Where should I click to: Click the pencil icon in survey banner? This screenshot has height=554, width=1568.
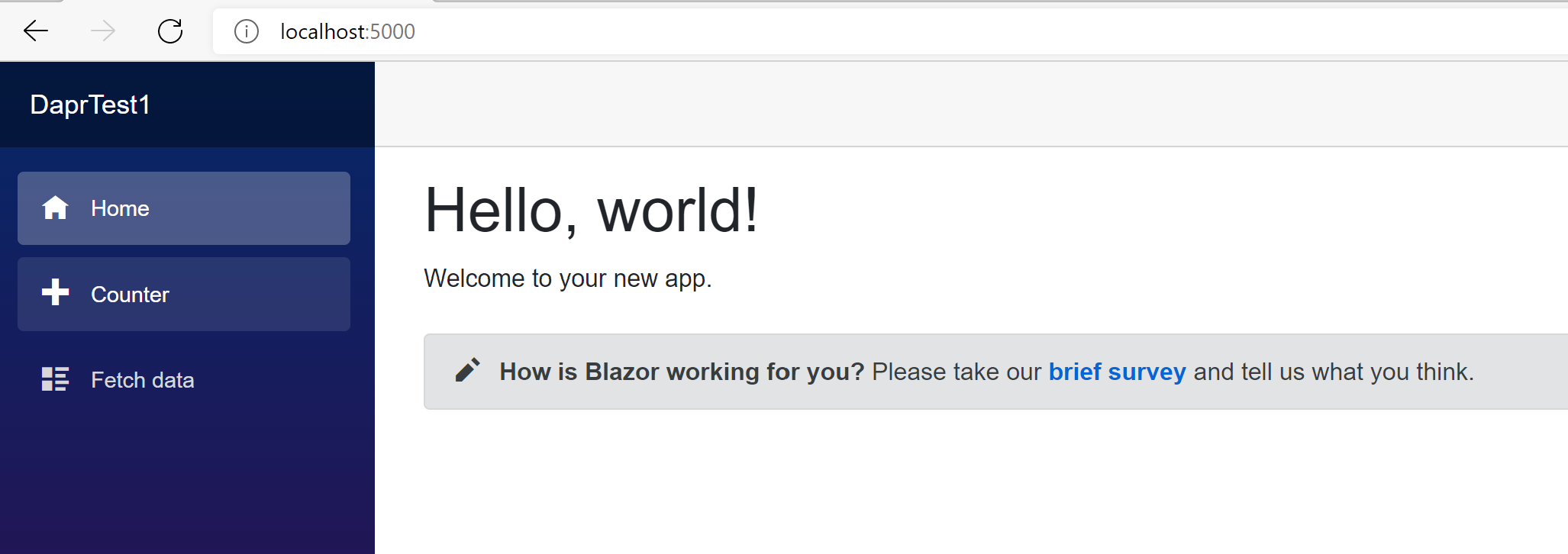[467, 370]
